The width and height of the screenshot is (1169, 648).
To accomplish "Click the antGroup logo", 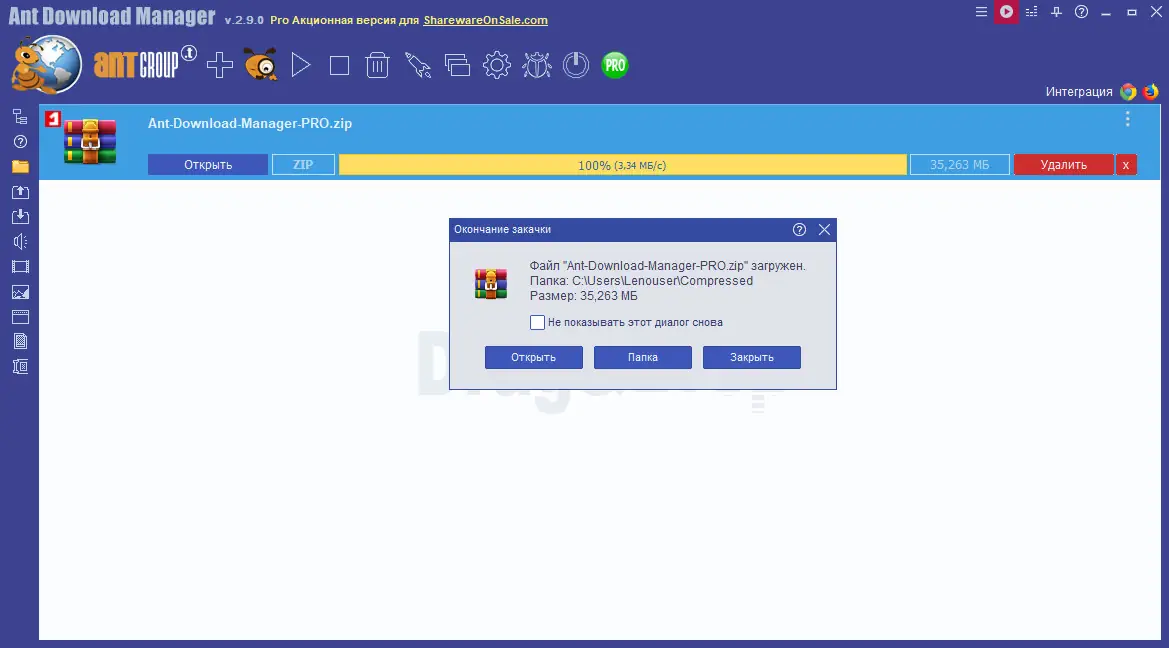I will click(x=144, y=63).
